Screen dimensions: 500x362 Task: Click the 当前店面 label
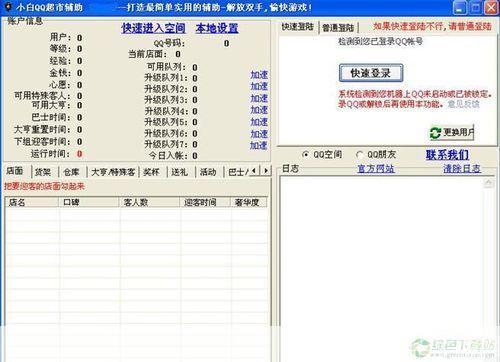coord(148,54)
